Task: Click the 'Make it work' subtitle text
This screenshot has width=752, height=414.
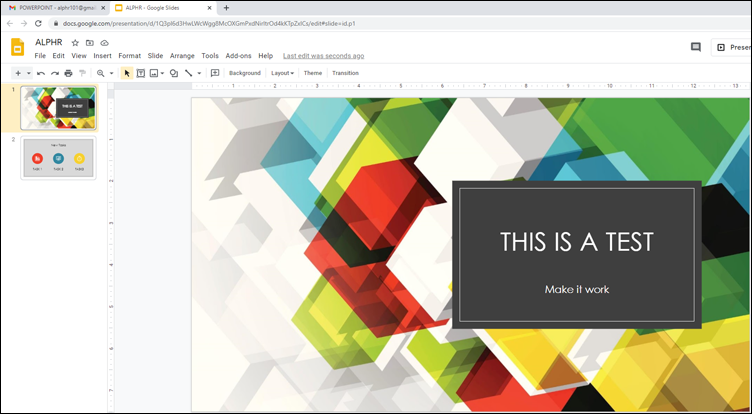Action: pyautogui.click(x=577, y=289)
